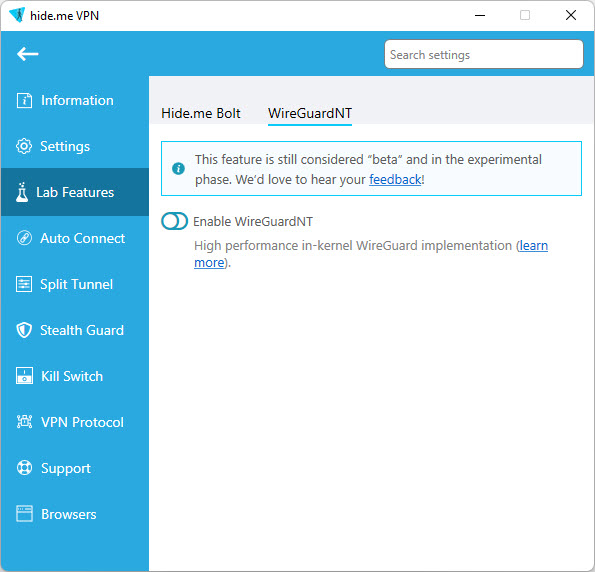Click the Settings gear icon

click(24, 146)
